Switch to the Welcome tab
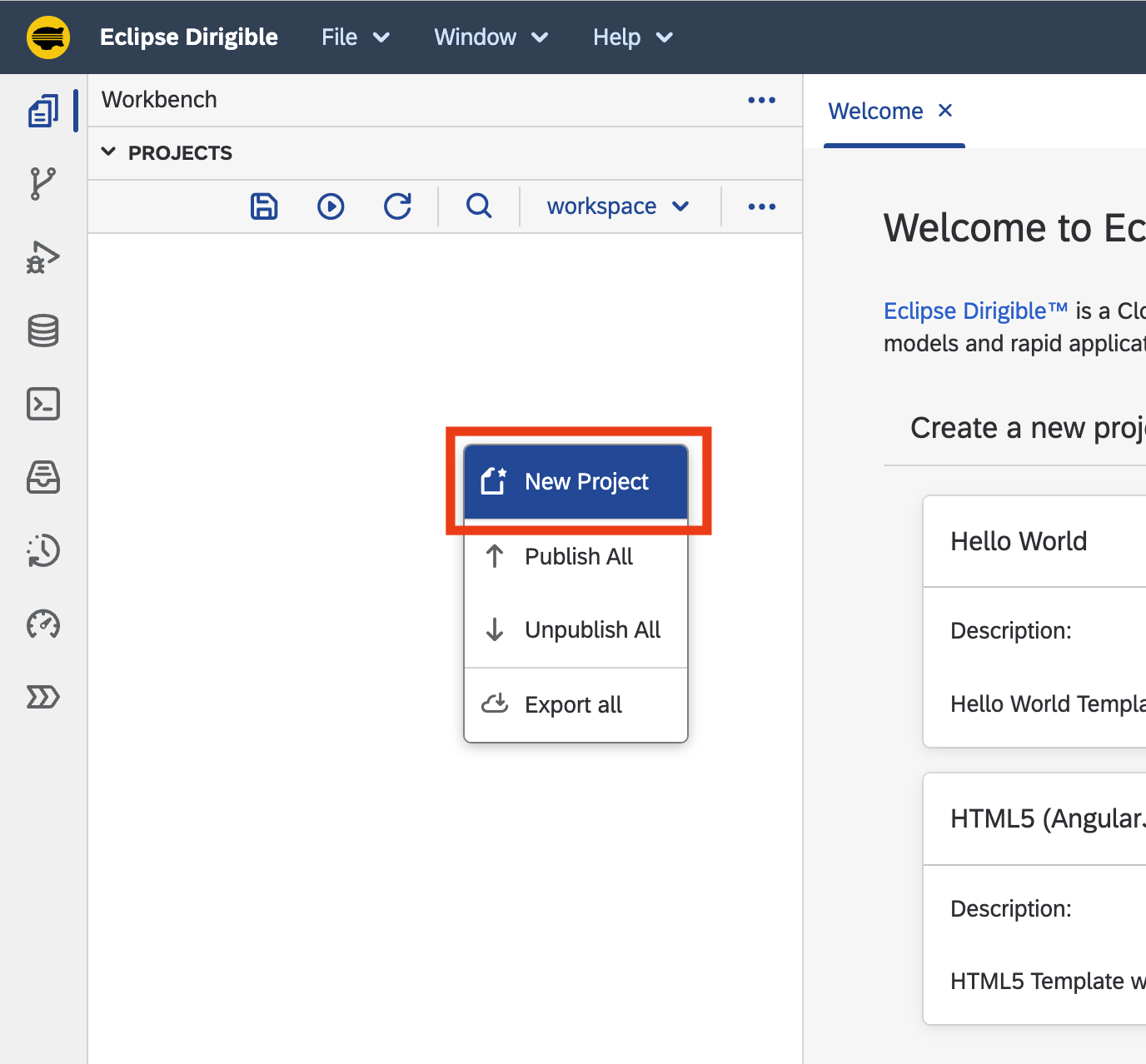The image size is (1146, 1064). 875,112
